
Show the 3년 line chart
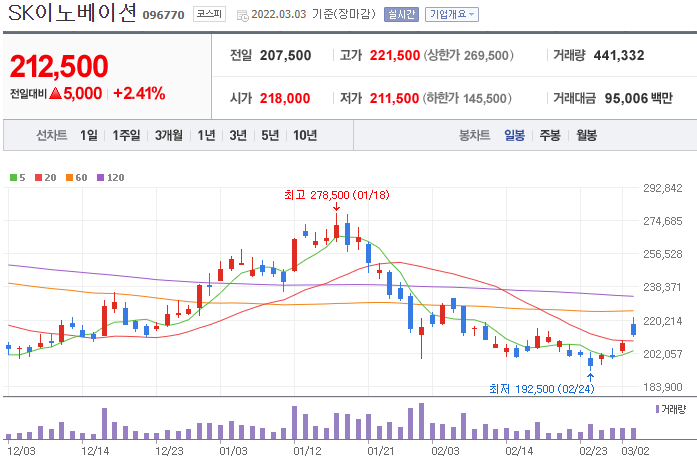click(238, 135)
